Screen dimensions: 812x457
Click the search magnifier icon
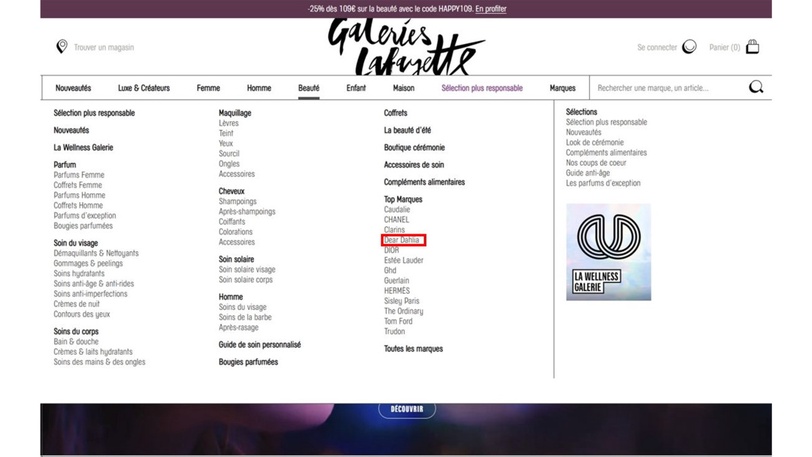click(756, 87)
